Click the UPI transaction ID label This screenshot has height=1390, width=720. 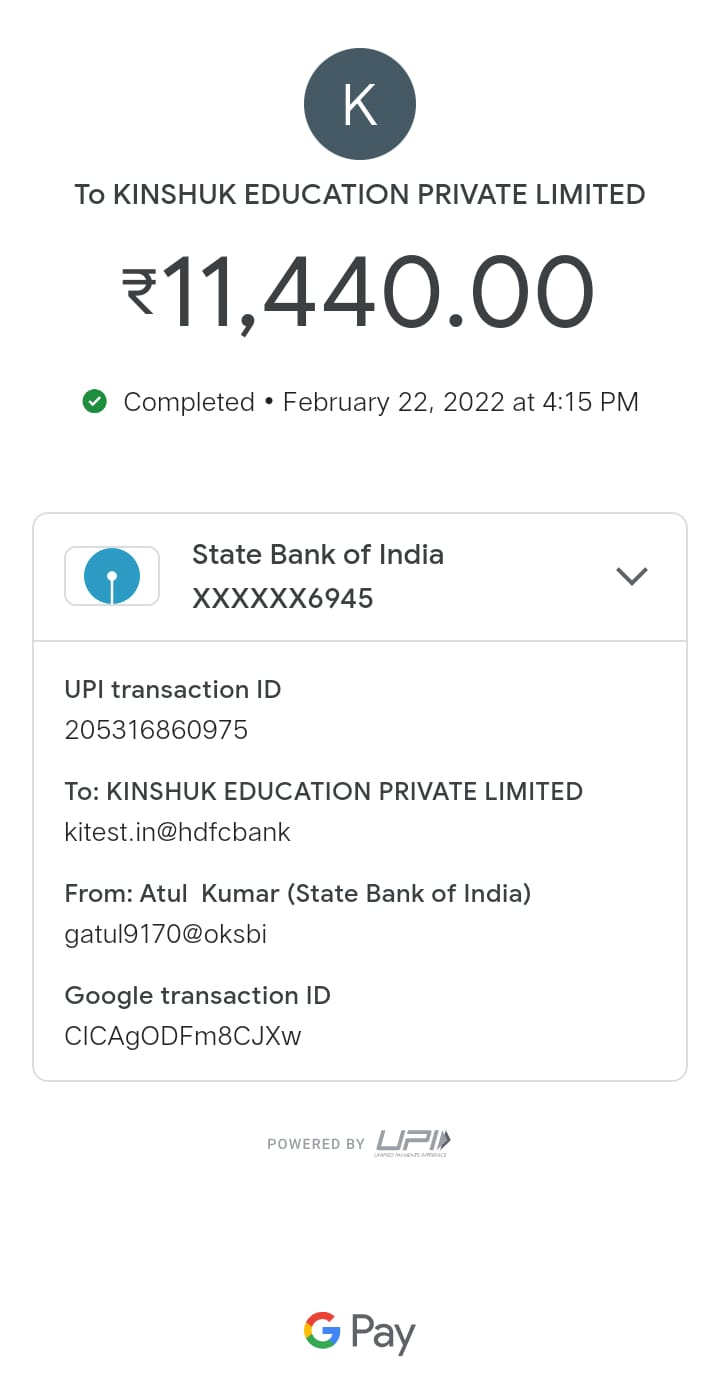172,689
